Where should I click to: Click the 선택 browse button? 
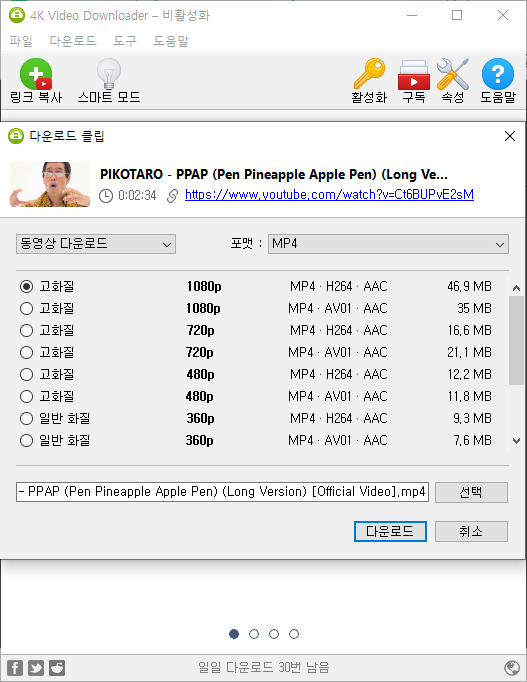[471, 492]
